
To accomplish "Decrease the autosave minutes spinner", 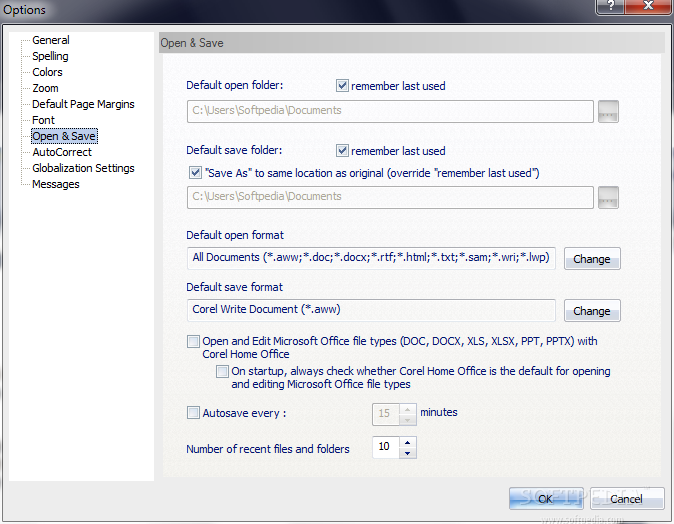I will tap(407, 420).
